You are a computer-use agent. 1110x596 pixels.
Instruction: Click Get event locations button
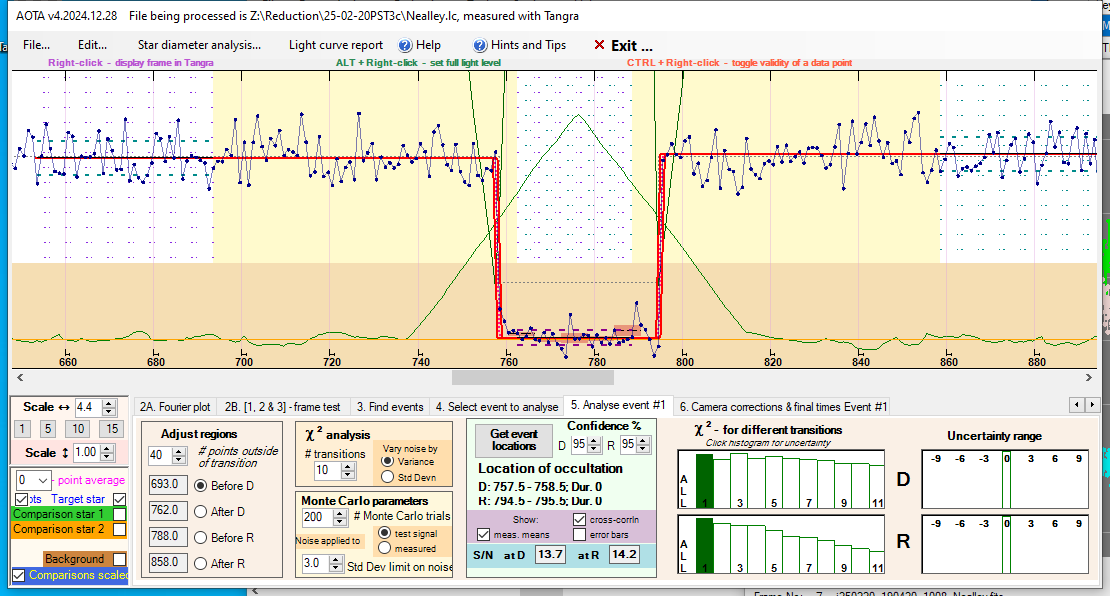coord(514,440)
